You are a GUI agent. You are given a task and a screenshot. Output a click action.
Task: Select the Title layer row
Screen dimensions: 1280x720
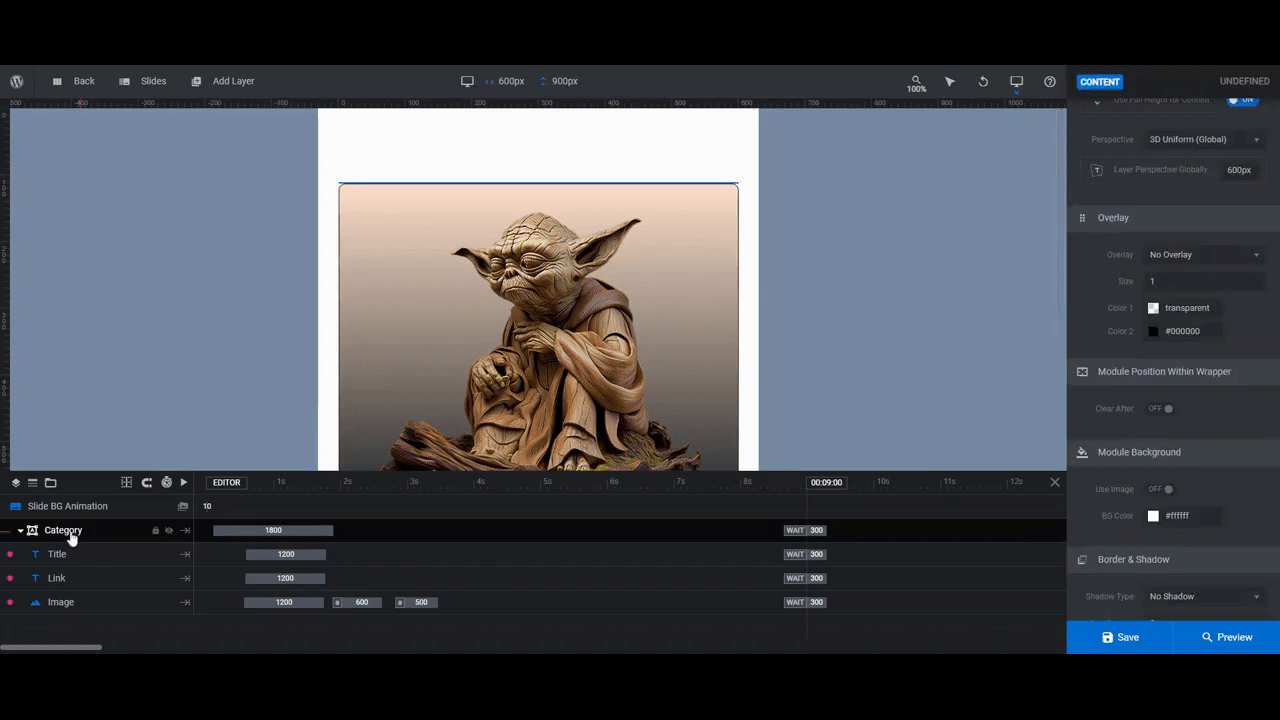[x=97, y=555]
